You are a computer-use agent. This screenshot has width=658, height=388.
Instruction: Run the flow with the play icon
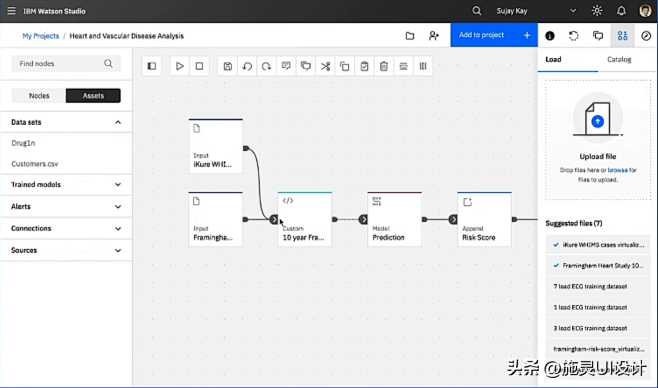click(x=180, y=66)
